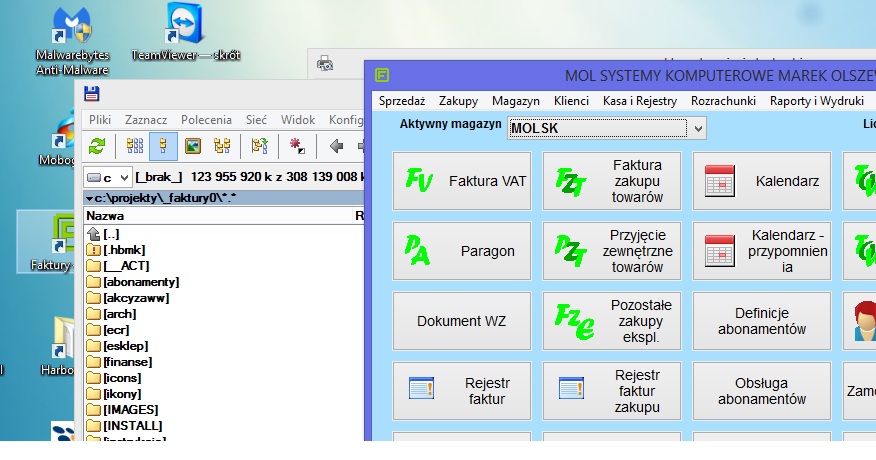Create a Paragon document
This screenshot has height=460, width=876.
pyautogui.click(x=462, y=251)
